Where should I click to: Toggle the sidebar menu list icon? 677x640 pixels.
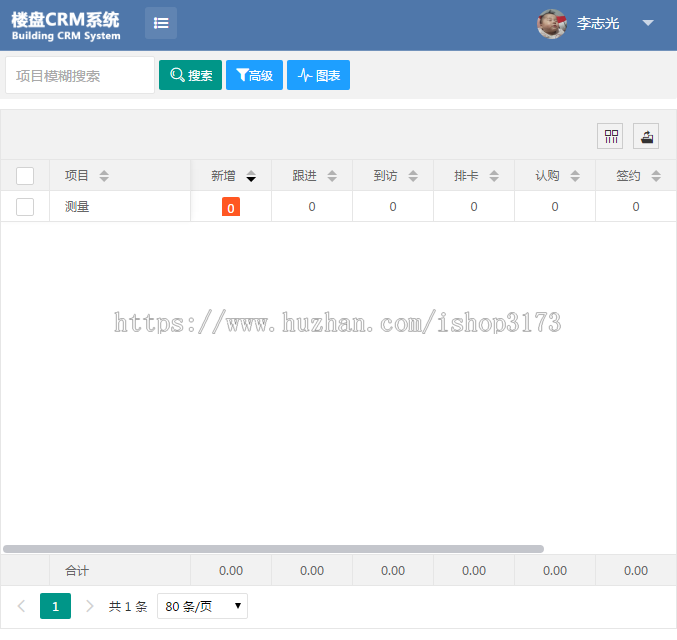click(x=161, y=23)
